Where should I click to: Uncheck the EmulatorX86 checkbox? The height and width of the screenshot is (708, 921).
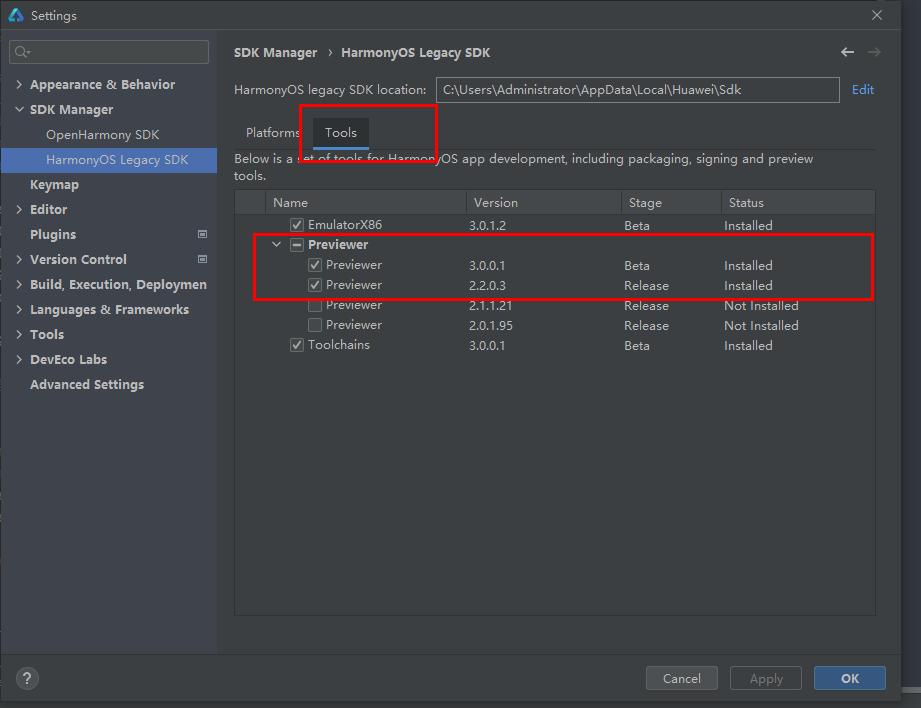click(297, 225)
